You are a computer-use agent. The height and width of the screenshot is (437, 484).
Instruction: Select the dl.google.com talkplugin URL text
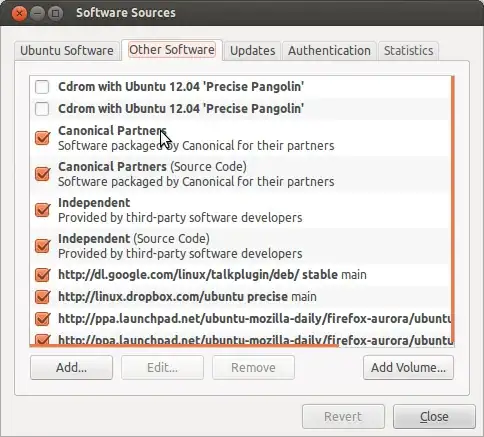click(212, 275)
